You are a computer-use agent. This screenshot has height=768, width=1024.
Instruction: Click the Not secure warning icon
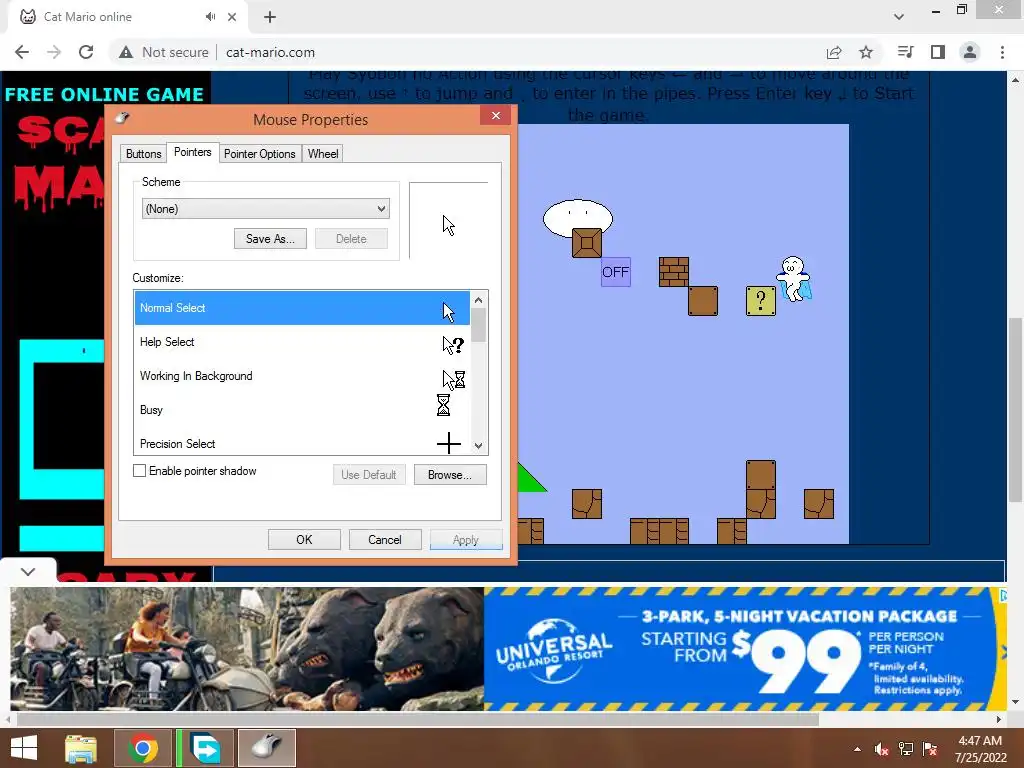pos(126,52)
